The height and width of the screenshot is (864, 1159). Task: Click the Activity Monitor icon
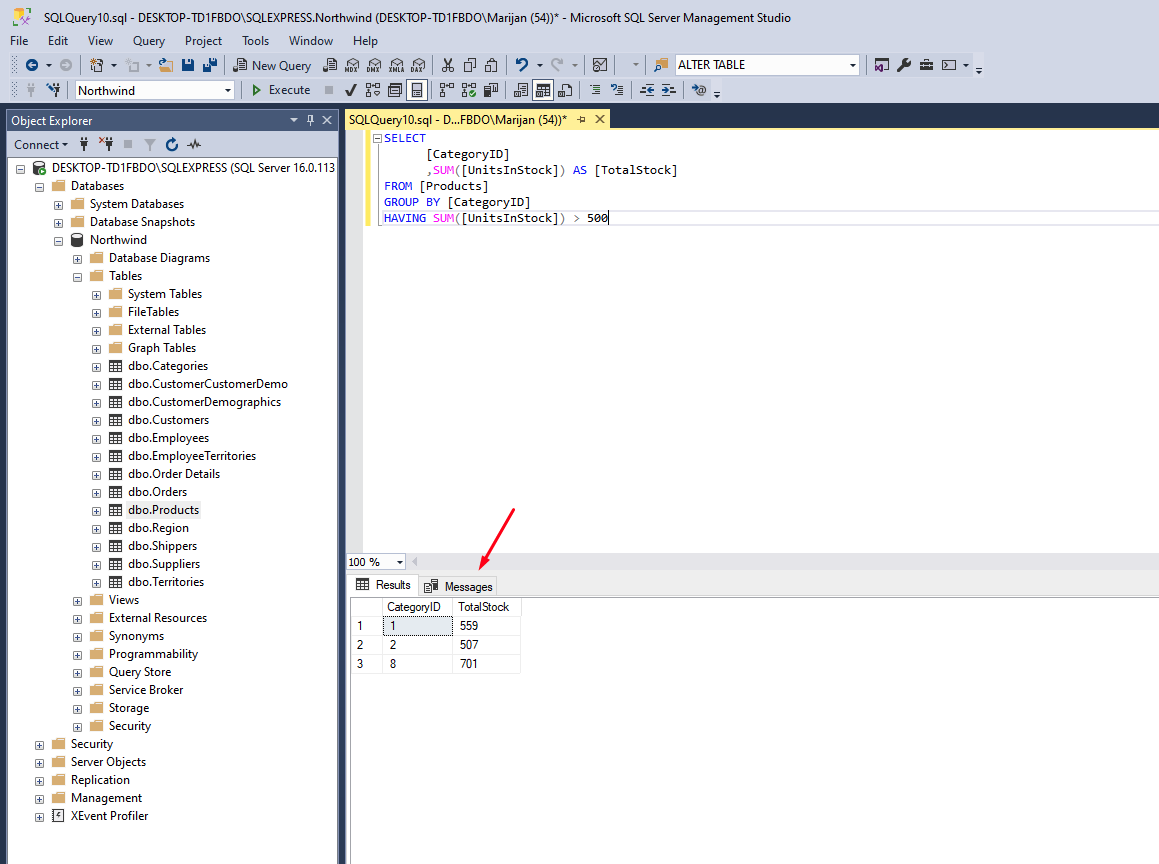coord(194,144)
